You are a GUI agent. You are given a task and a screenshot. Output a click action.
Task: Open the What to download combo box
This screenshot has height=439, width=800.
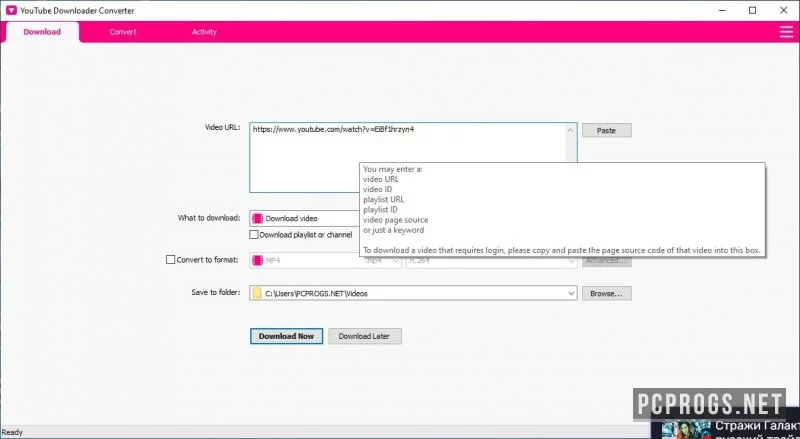tap(305, 218)
